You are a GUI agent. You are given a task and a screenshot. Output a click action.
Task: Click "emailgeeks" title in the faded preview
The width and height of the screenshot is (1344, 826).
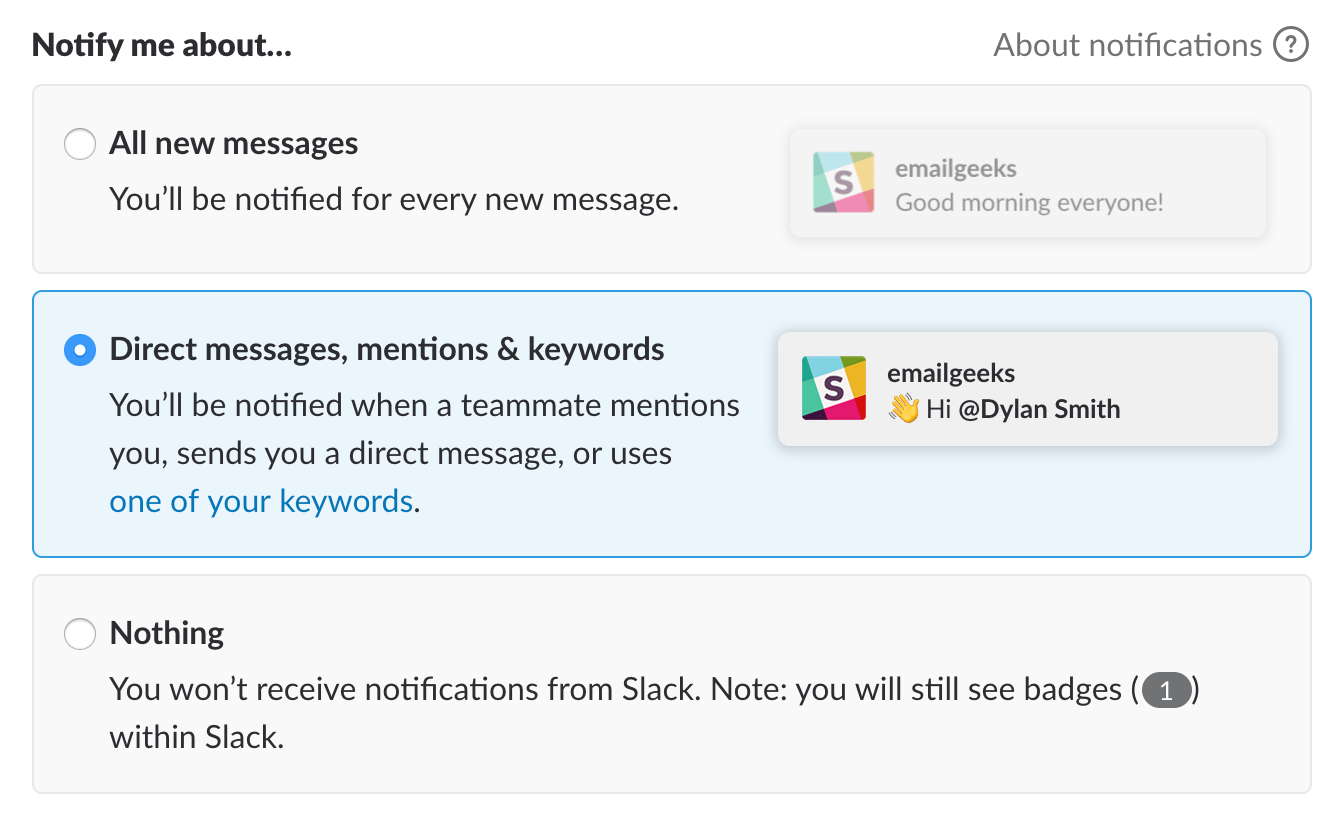click(955, 169)
